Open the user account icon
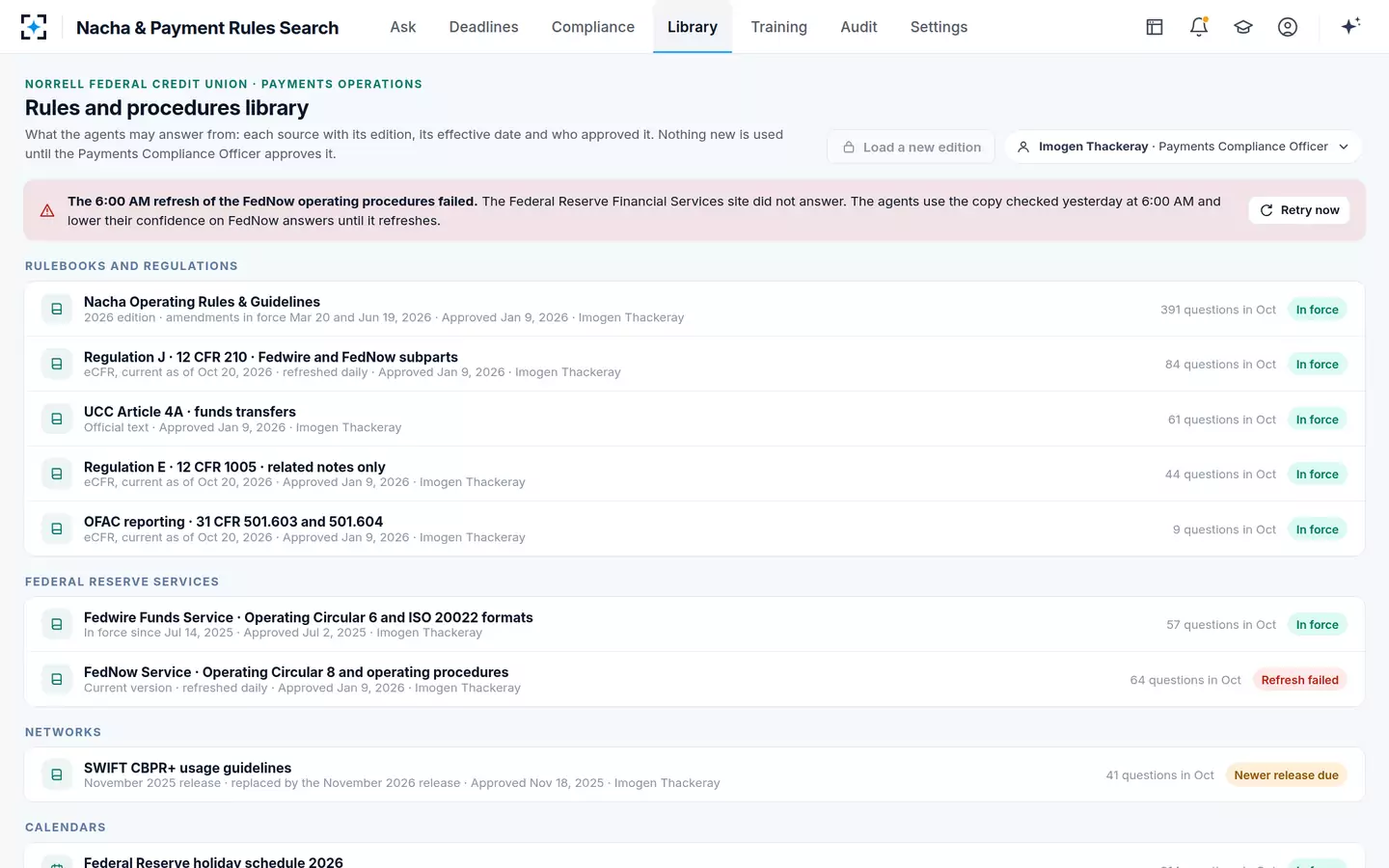The image size is (1389, 868). pyautogui.click(x=1288, y=27)
